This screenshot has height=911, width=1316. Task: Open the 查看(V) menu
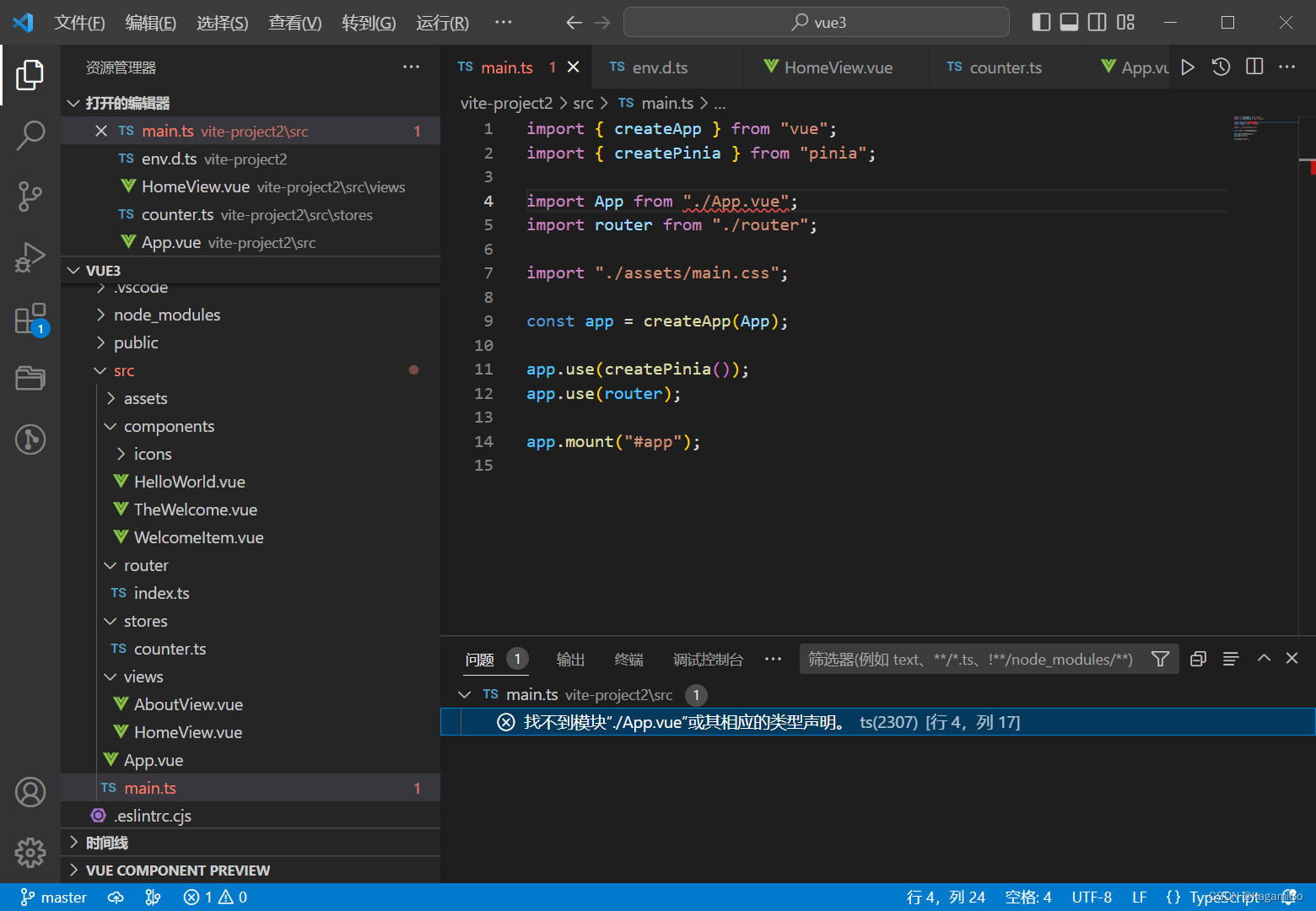pyautogui.click(x=294, y=23)
